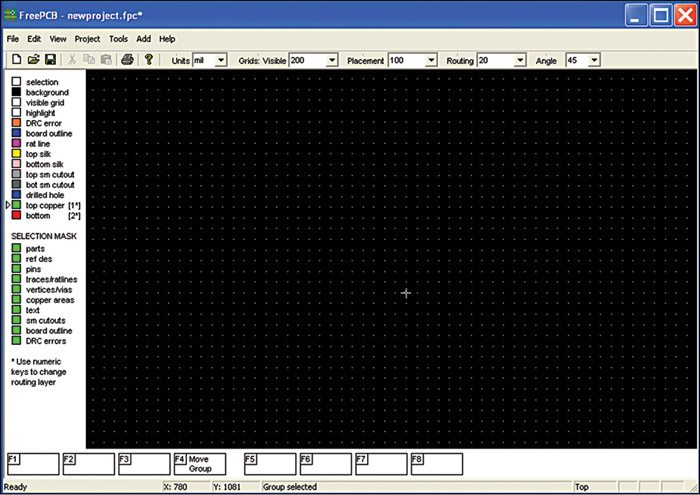Click the copy toolbar icon
This screenshot has height=495, width=700.
(89, 60)
